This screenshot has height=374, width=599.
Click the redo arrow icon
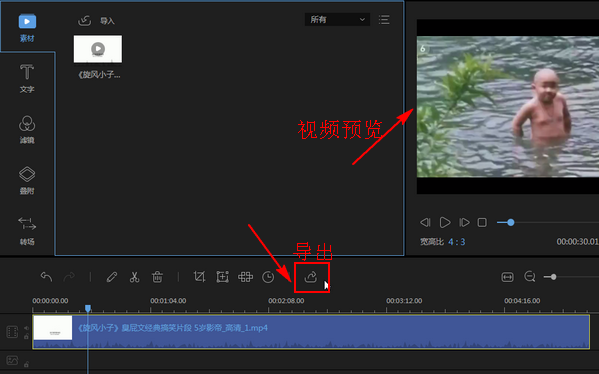point(69,277)
